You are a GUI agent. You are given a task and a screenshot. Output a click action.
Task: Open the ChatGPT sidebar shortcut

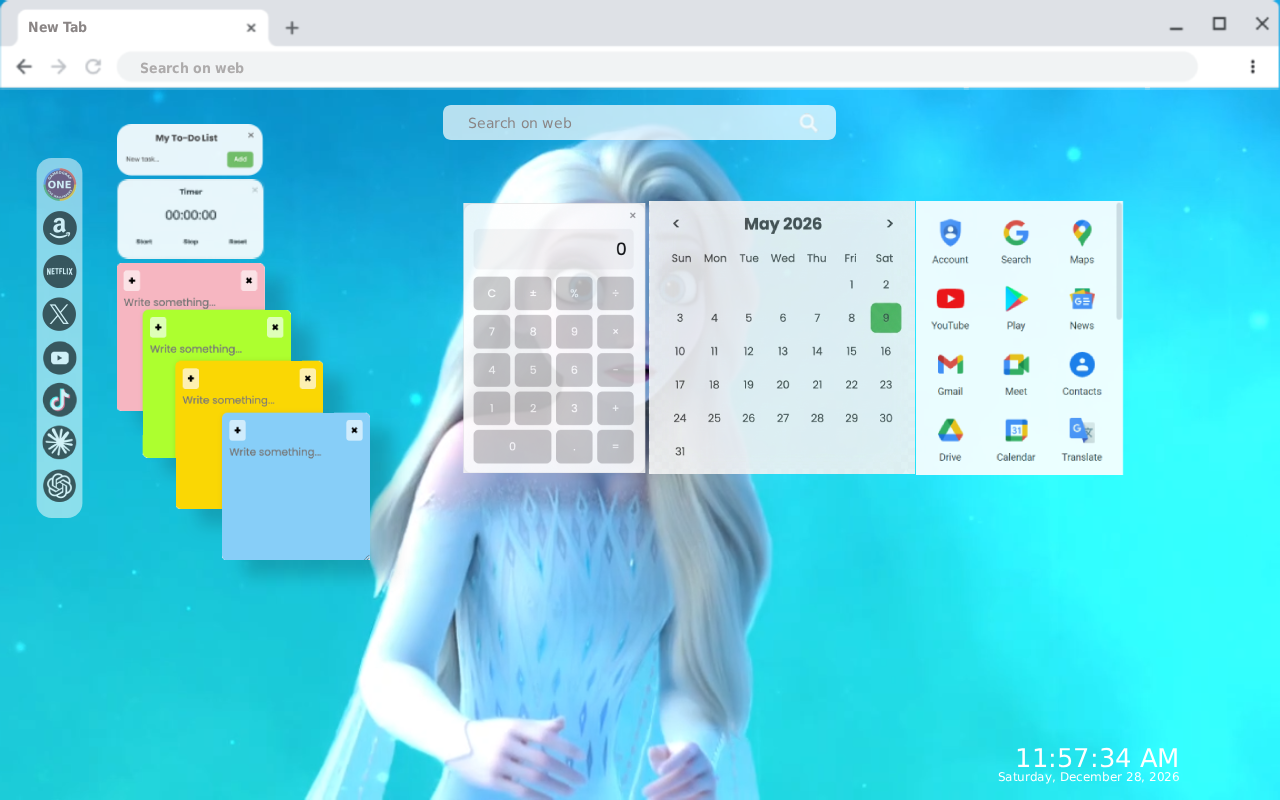point(59,486)
